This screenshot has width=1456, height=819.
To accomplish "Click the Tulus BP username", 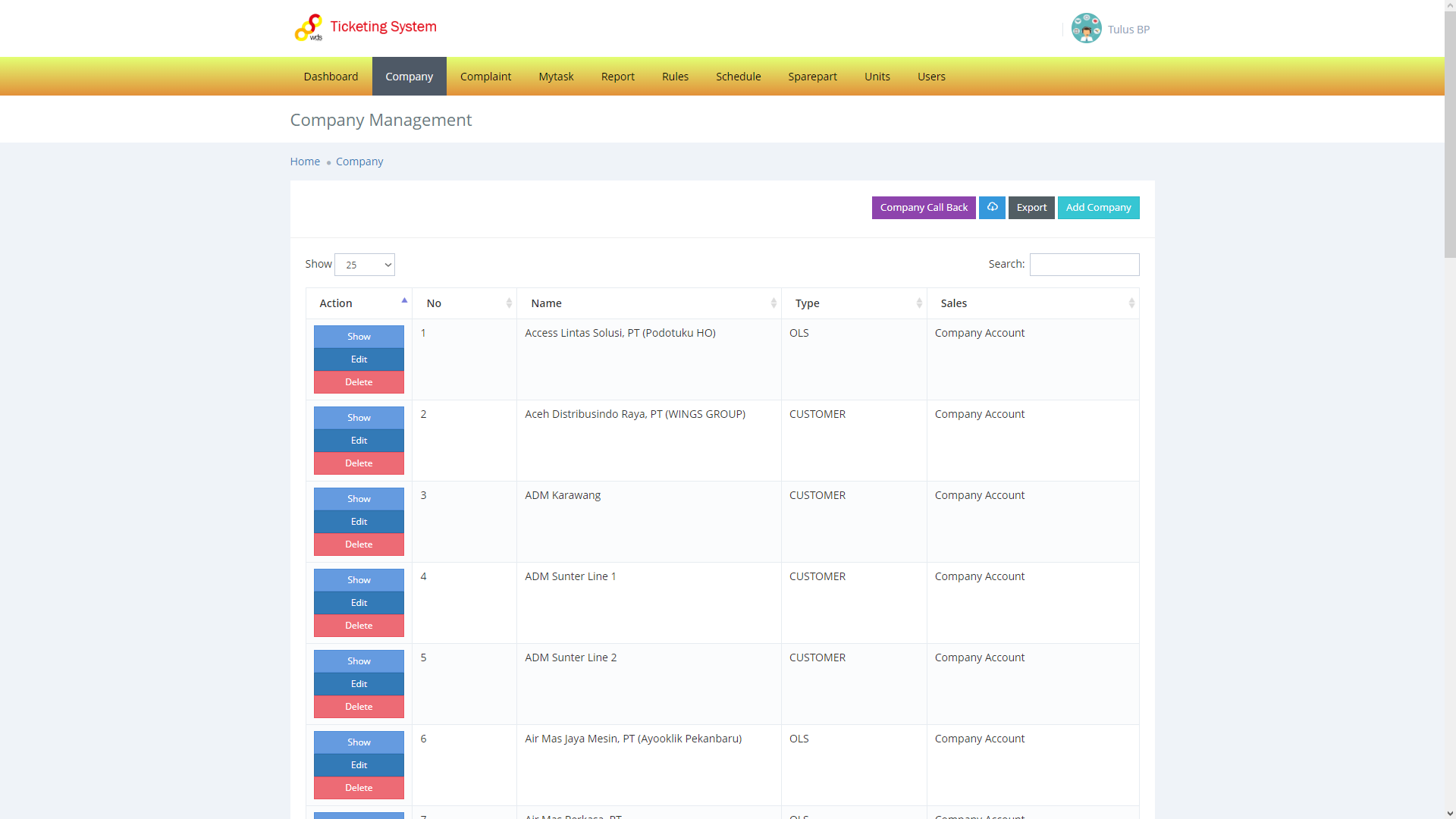I will (1128, 30).
